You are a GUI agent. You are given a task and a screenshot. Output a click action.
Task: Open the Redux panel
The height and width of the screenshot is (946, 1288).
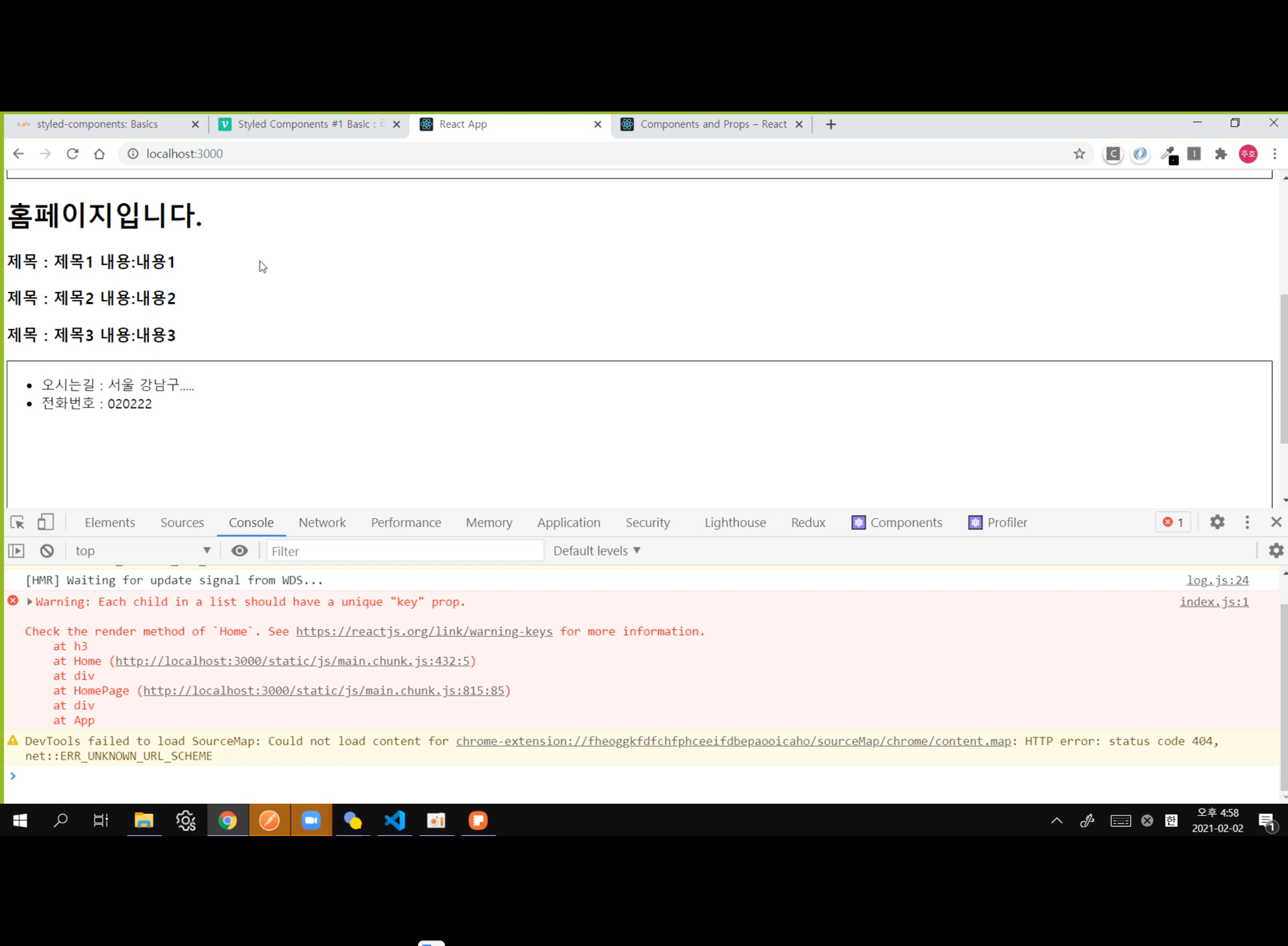[808, 522]
